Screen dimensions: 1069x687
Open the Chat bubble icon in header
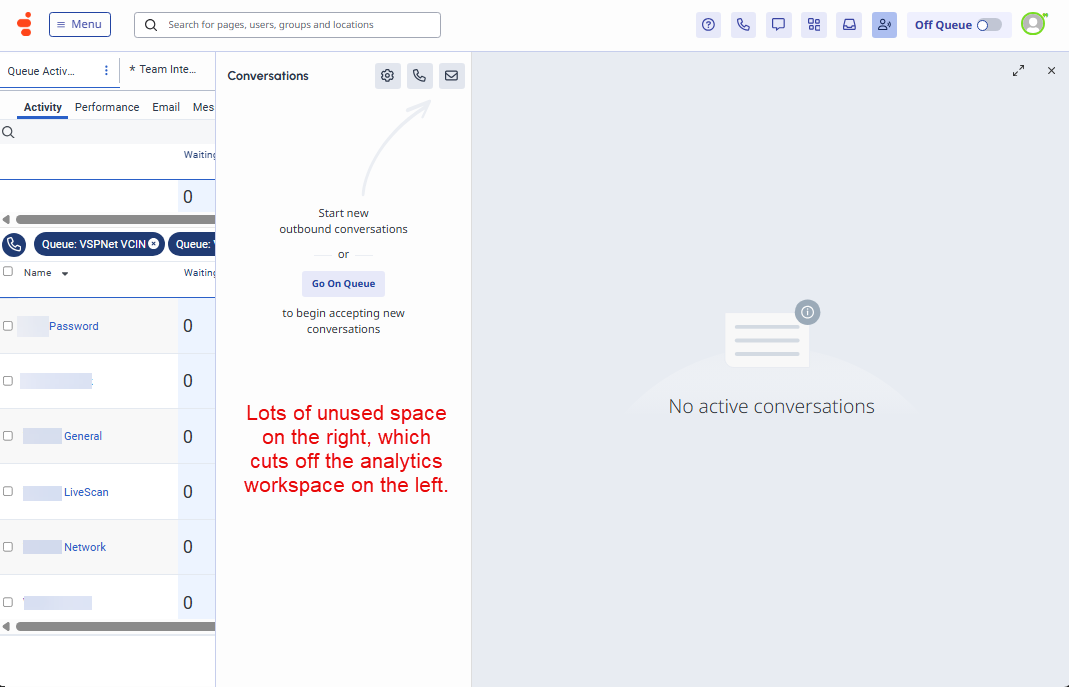(x=779, y=25)
